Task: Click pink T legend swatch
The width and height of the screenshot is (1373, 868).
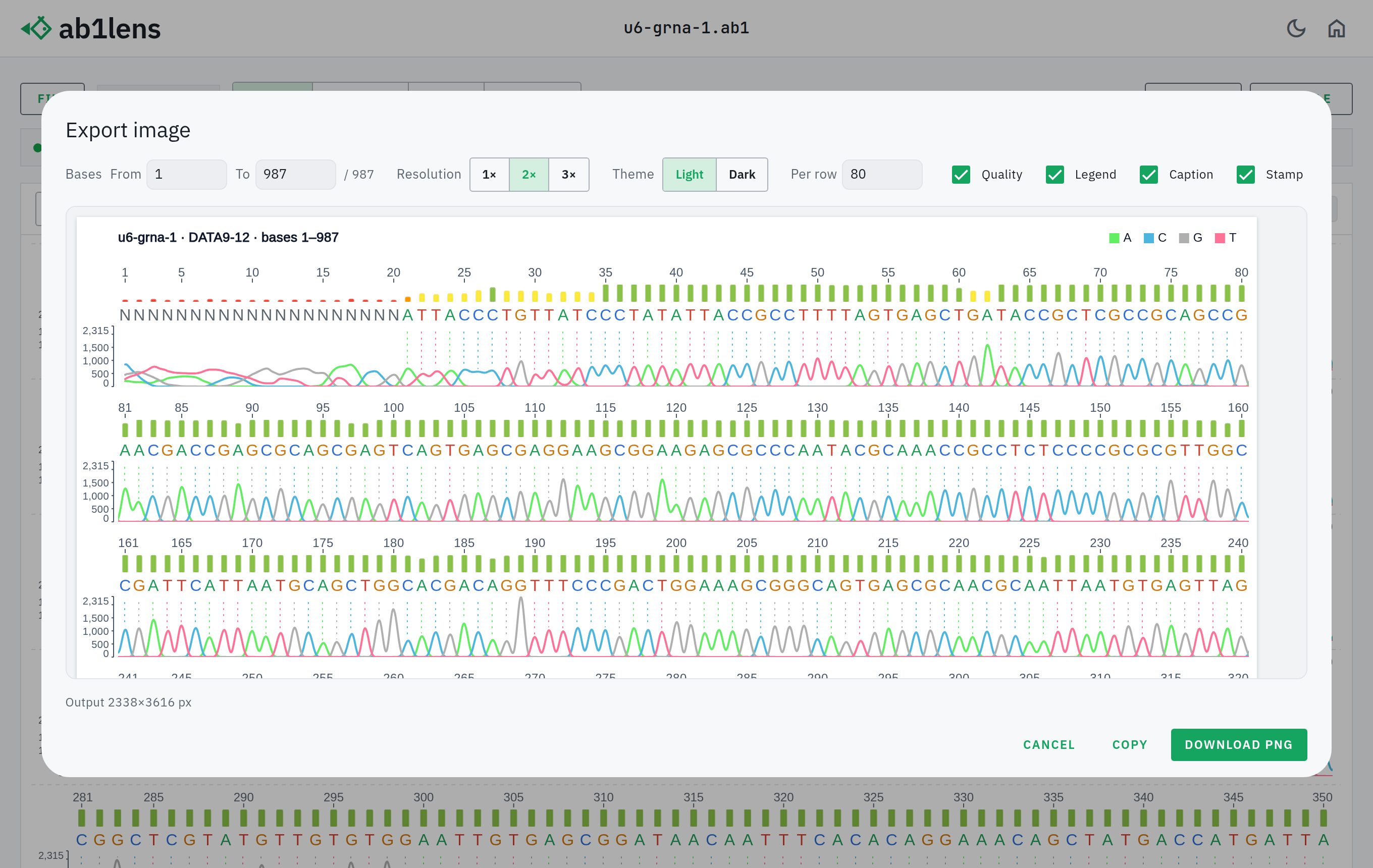Action: (1220, 238)
